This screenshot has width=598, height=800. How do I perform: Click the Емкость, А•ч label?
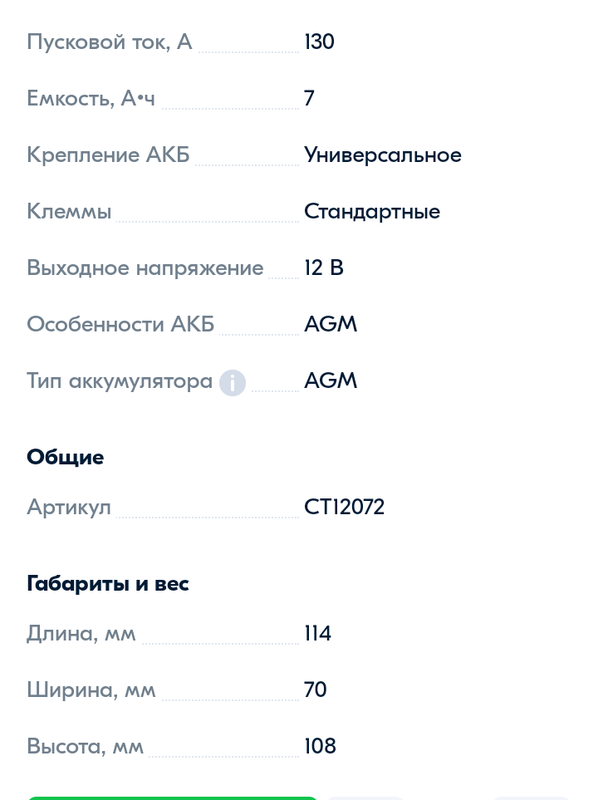[90, 98]
